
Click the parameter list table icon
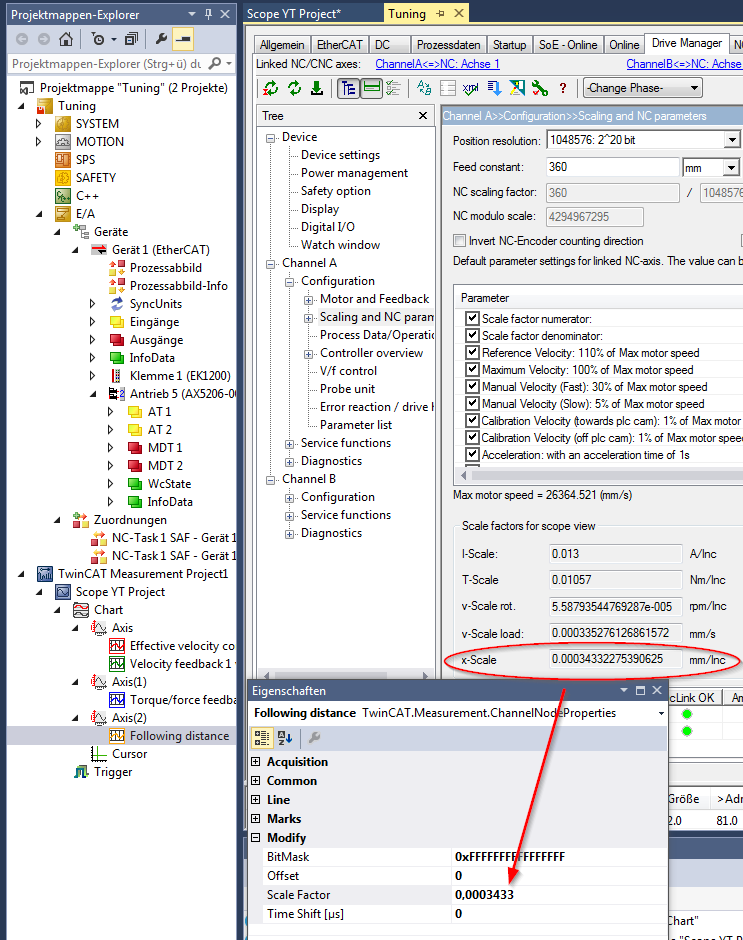(447, 89)
